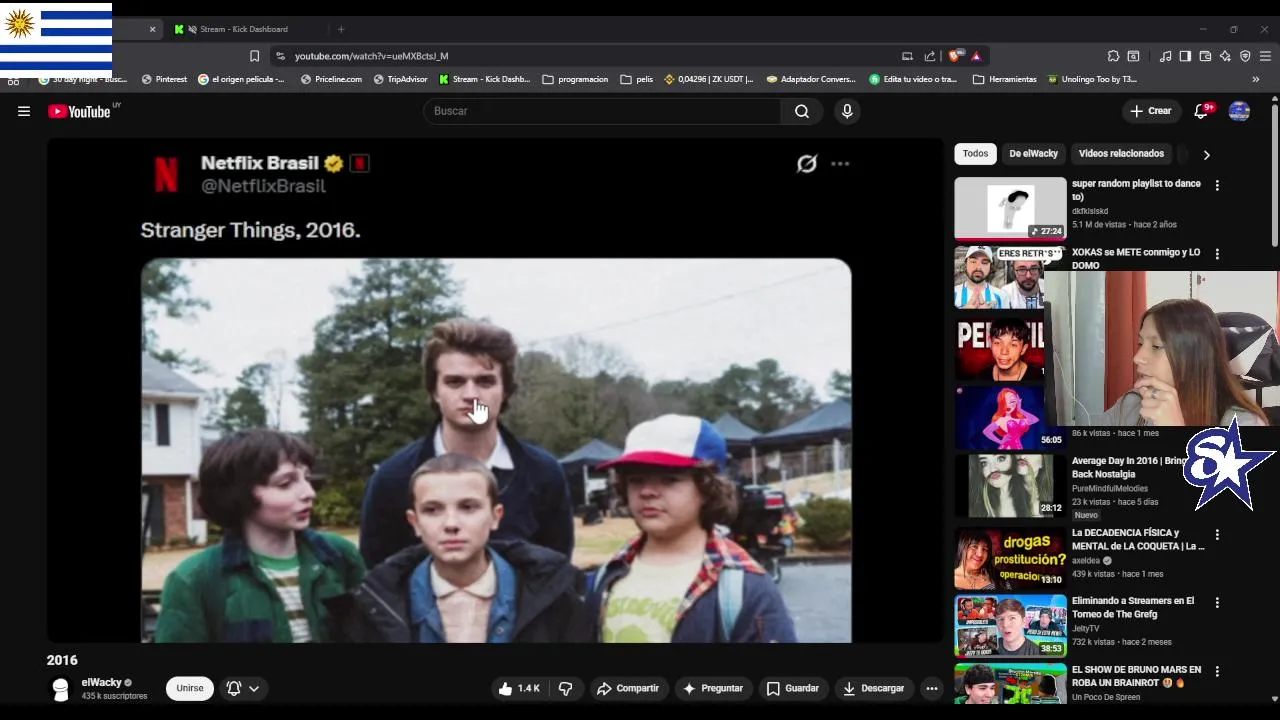Click the cast/screen icon in the address bar
This screenshot has width=1280, height=720.
907,56
